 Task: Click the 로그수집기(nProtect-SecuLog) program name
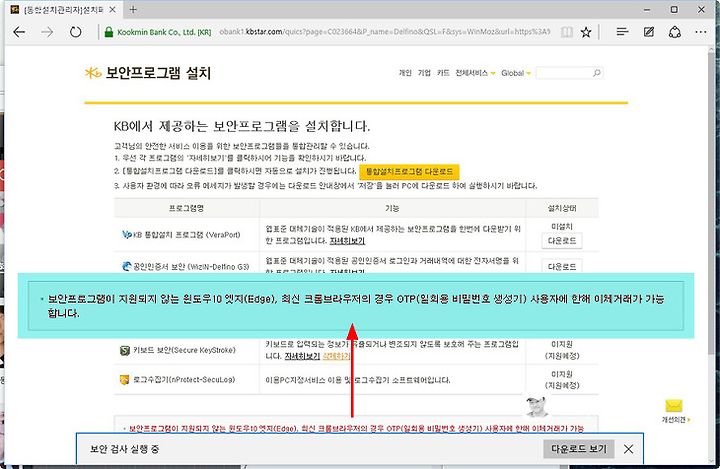184,380
